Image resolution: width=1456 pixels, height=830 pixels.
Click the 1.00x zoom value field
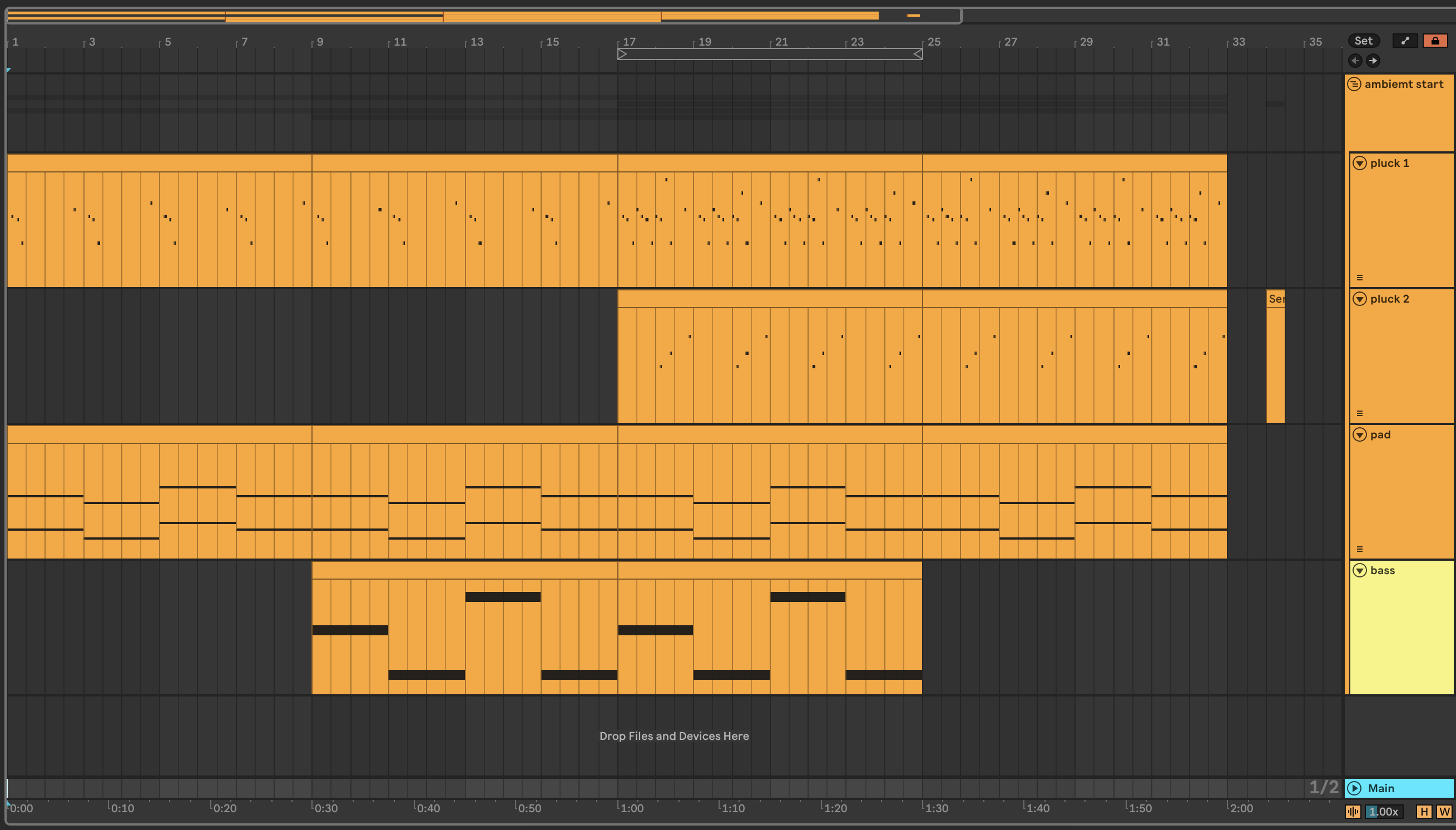pos(1384,812)
